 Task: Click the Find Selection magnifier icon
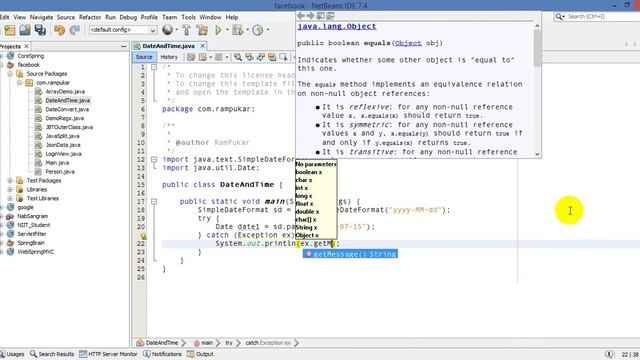click(x=238, y=57)
